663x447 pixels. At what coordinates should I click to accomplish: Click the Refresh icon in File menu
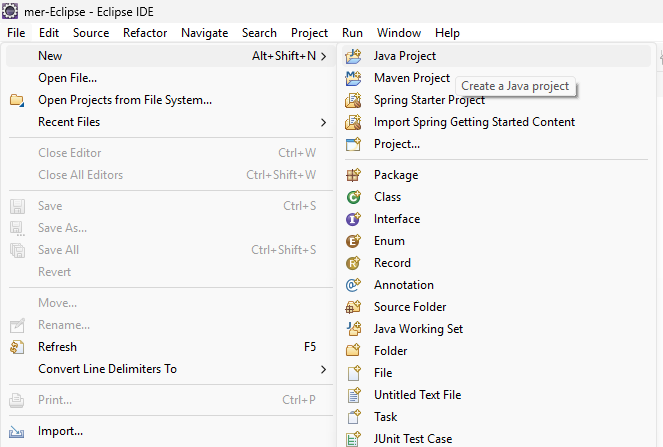[17, 347]
